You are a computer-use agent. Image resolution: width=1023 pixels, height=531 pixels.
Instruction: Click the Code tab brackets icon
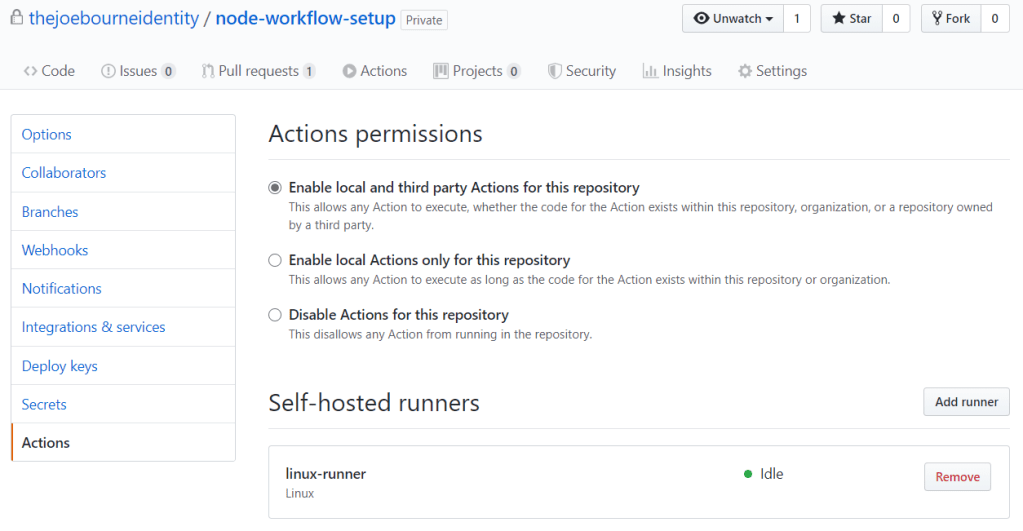click(30, 71)
